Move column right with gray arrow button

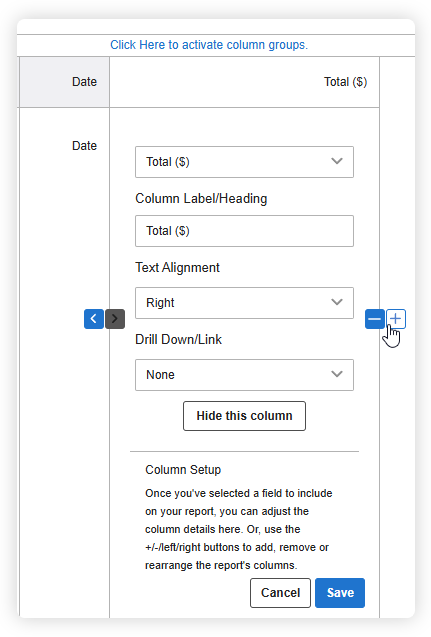point(115,318)
